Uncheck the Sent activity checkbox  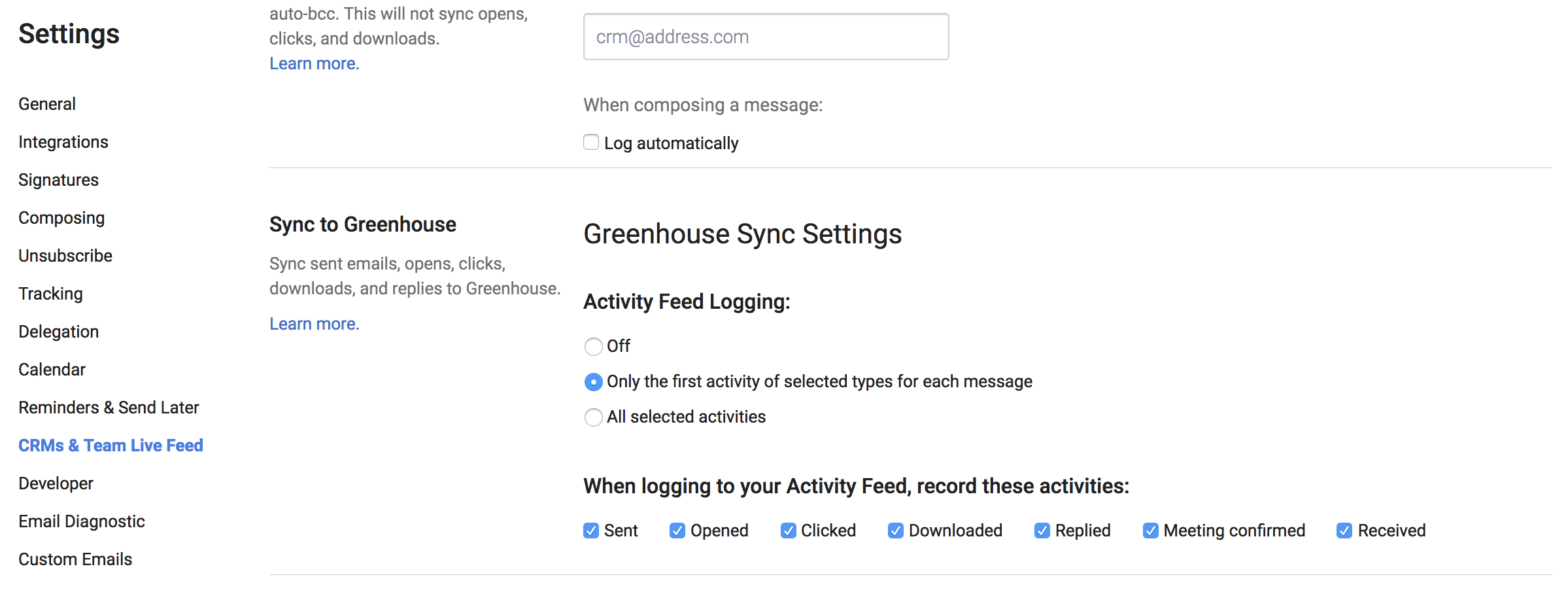(x=591, y=531)
